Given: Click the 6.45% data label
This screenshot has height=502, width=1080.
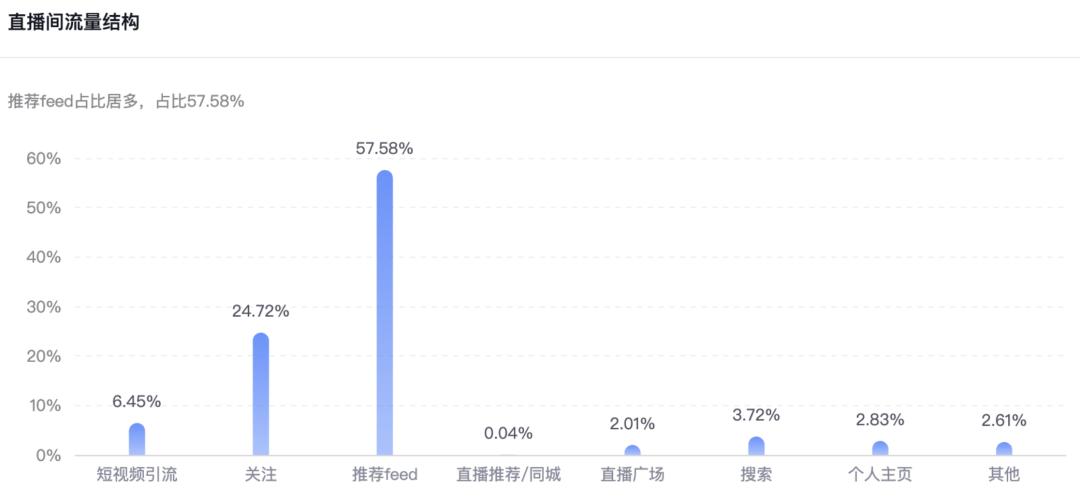Looking at the screenshot, I should pyautogui.click(x=137, y=401).
